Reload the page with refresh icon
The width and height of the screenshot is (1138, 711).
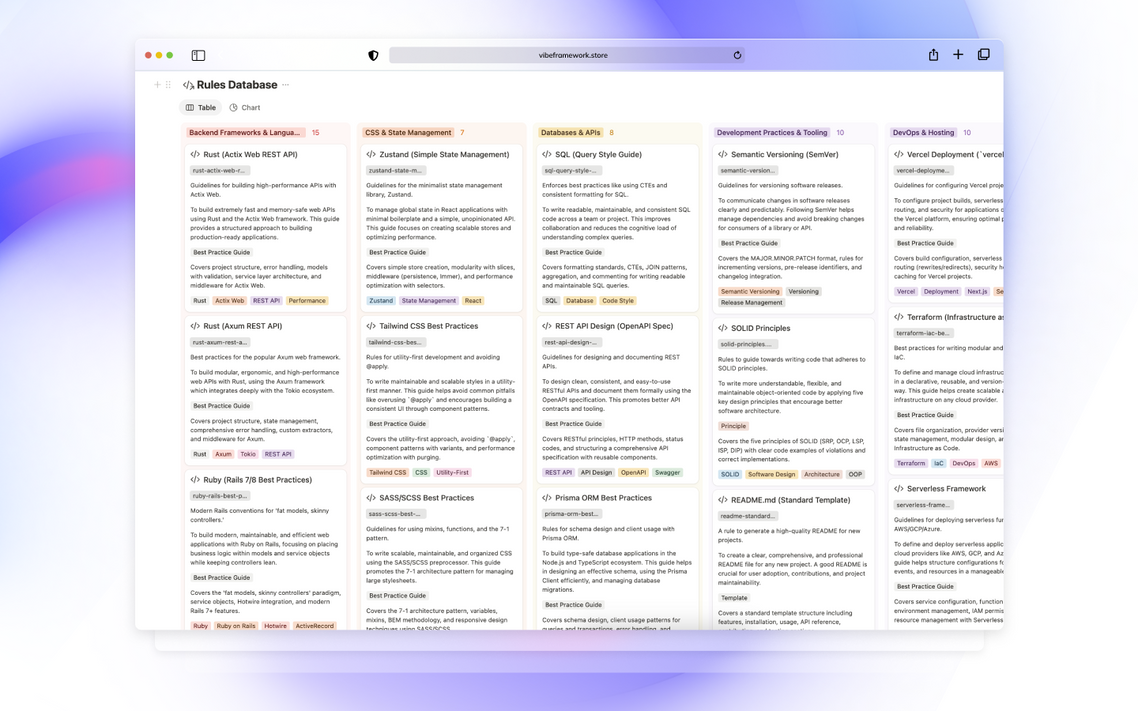[x=737, y=55]
